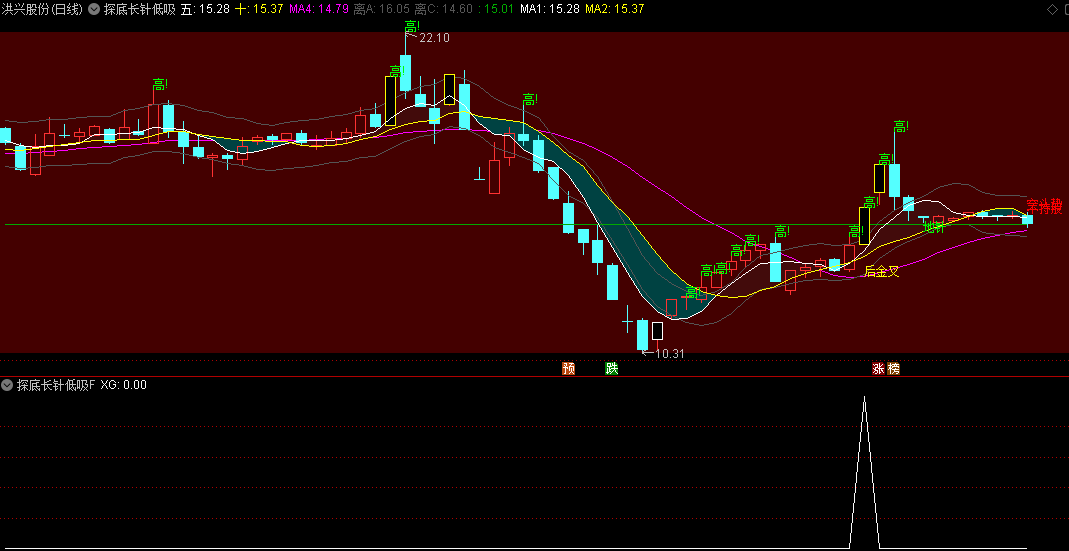Viewport: 1069px width, 551px height.
Task: Select the 离C: 14.60 value
Action: 443,10
